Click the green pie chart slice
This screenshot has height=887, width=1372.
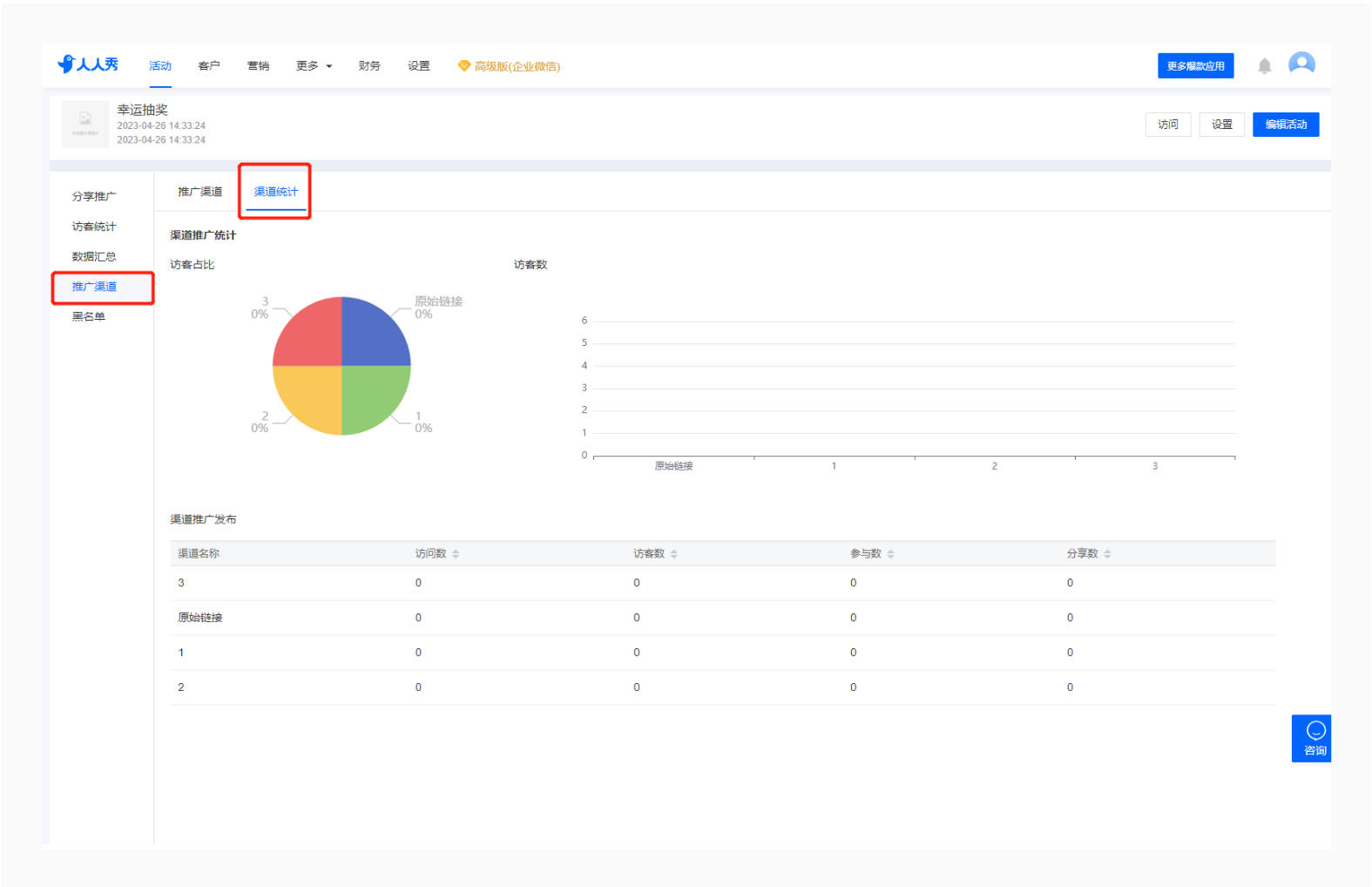370,395
